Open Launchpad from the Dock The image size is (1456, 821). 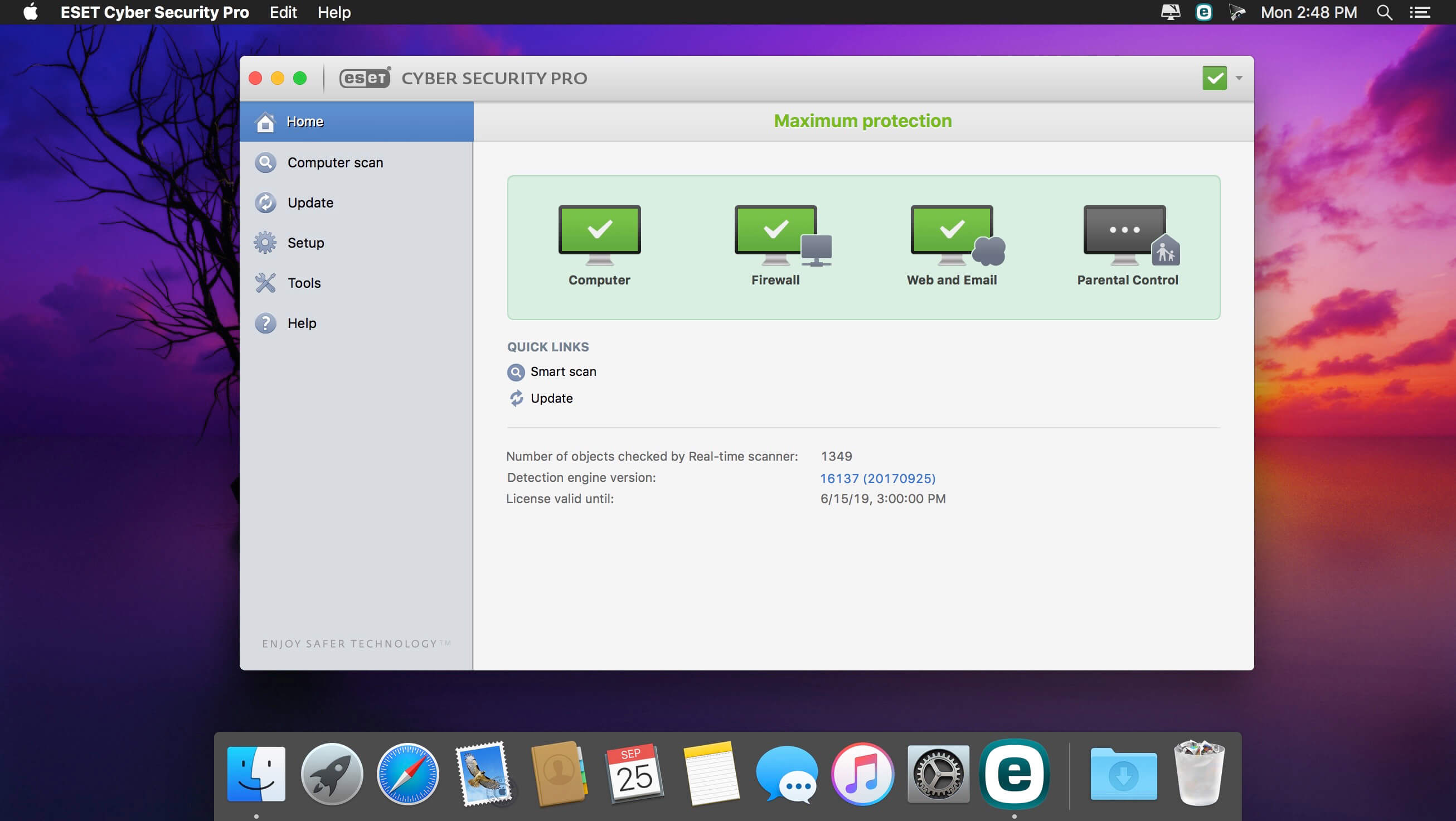[x=332, y=774]
